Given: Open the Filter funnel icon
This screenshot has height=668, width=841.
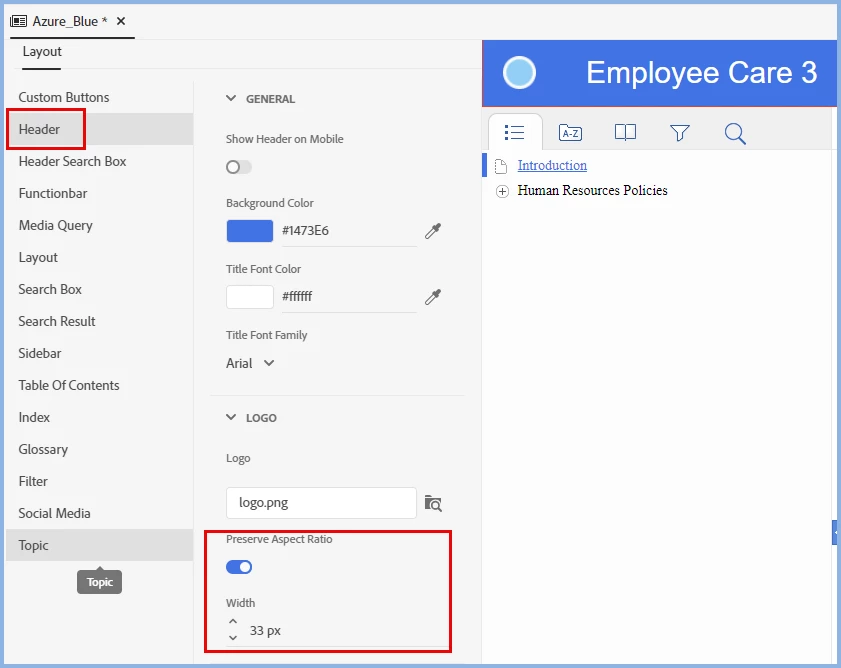Looking at the screenshot, I should 680,133.
